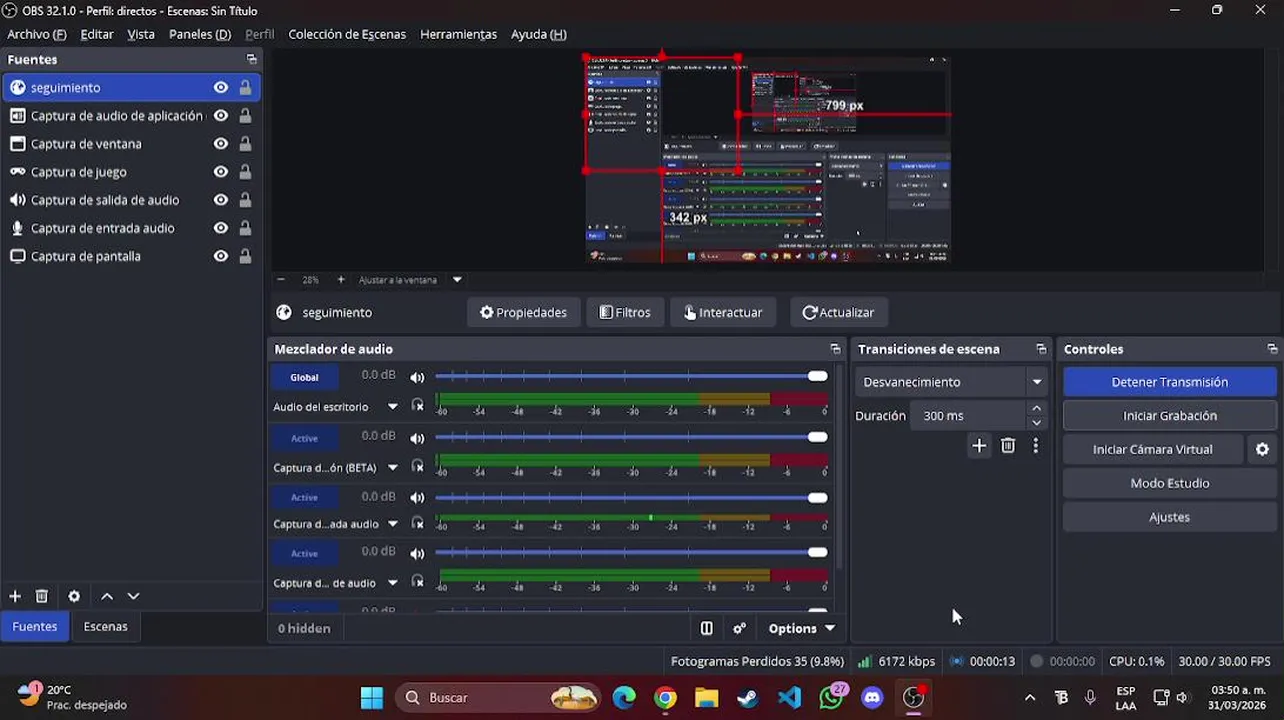Click Detener Transmisión button
This screenshot has width=1284, height=720.
(1169, 382)
